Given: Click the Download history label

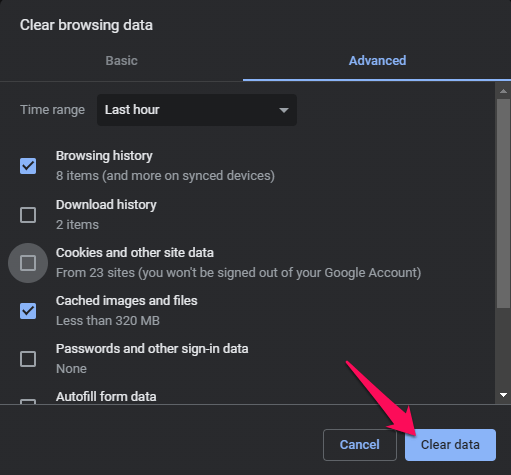Looking at the screenshot, I should click(106, 205).
